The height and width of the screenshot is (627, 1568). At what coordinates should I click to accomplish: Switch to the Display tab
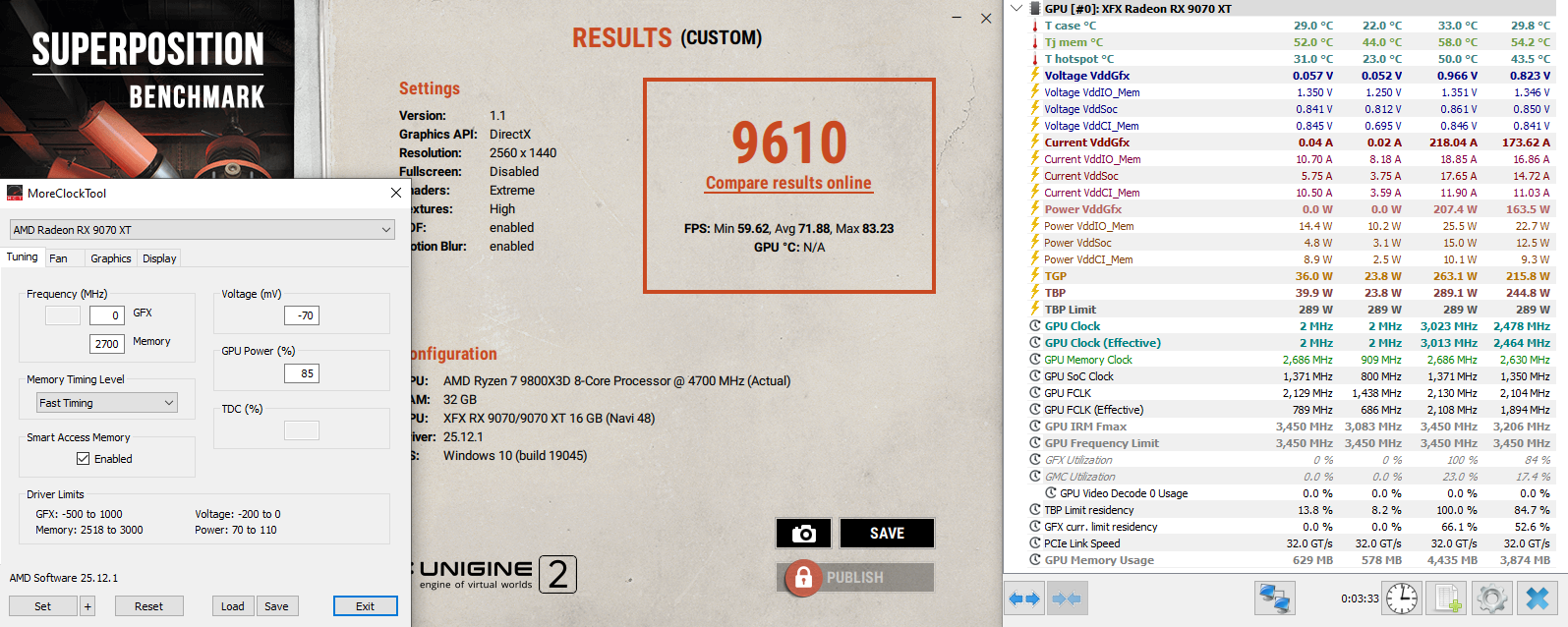pos(159,258)
